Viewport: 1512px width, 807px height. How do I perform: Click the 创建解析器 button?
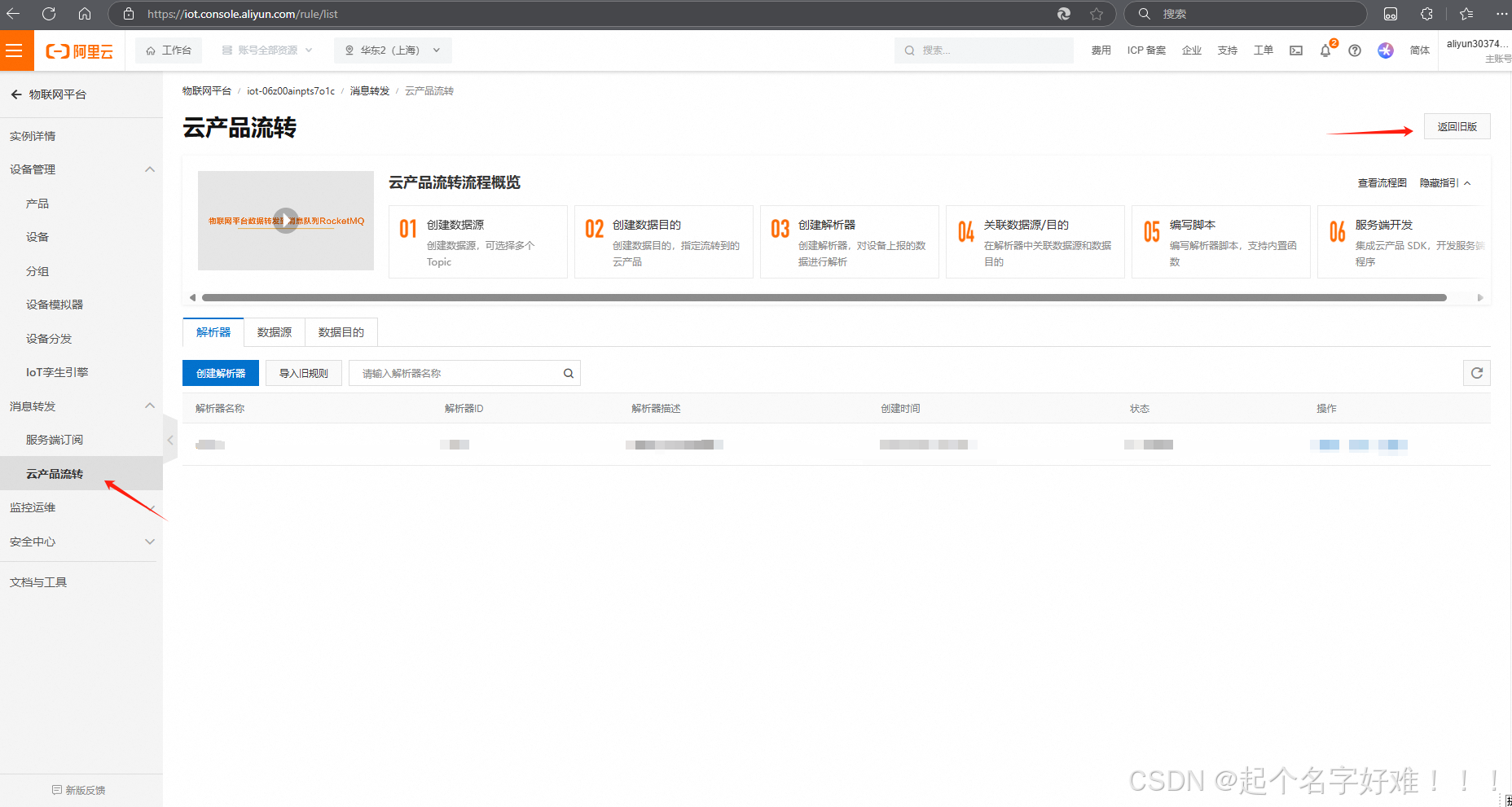(221, 373)
